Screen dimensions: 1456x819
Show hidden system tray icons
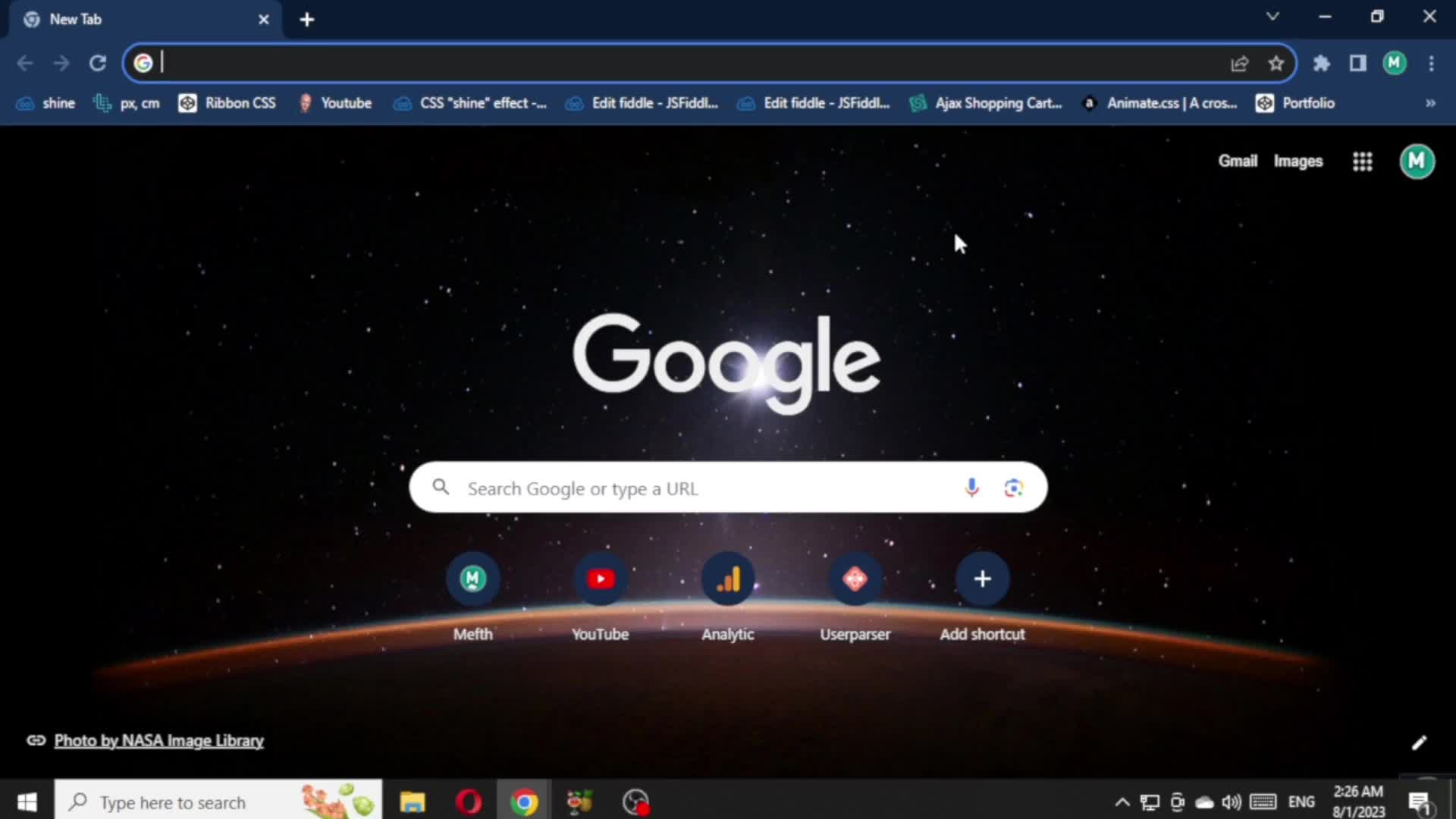1122,802
